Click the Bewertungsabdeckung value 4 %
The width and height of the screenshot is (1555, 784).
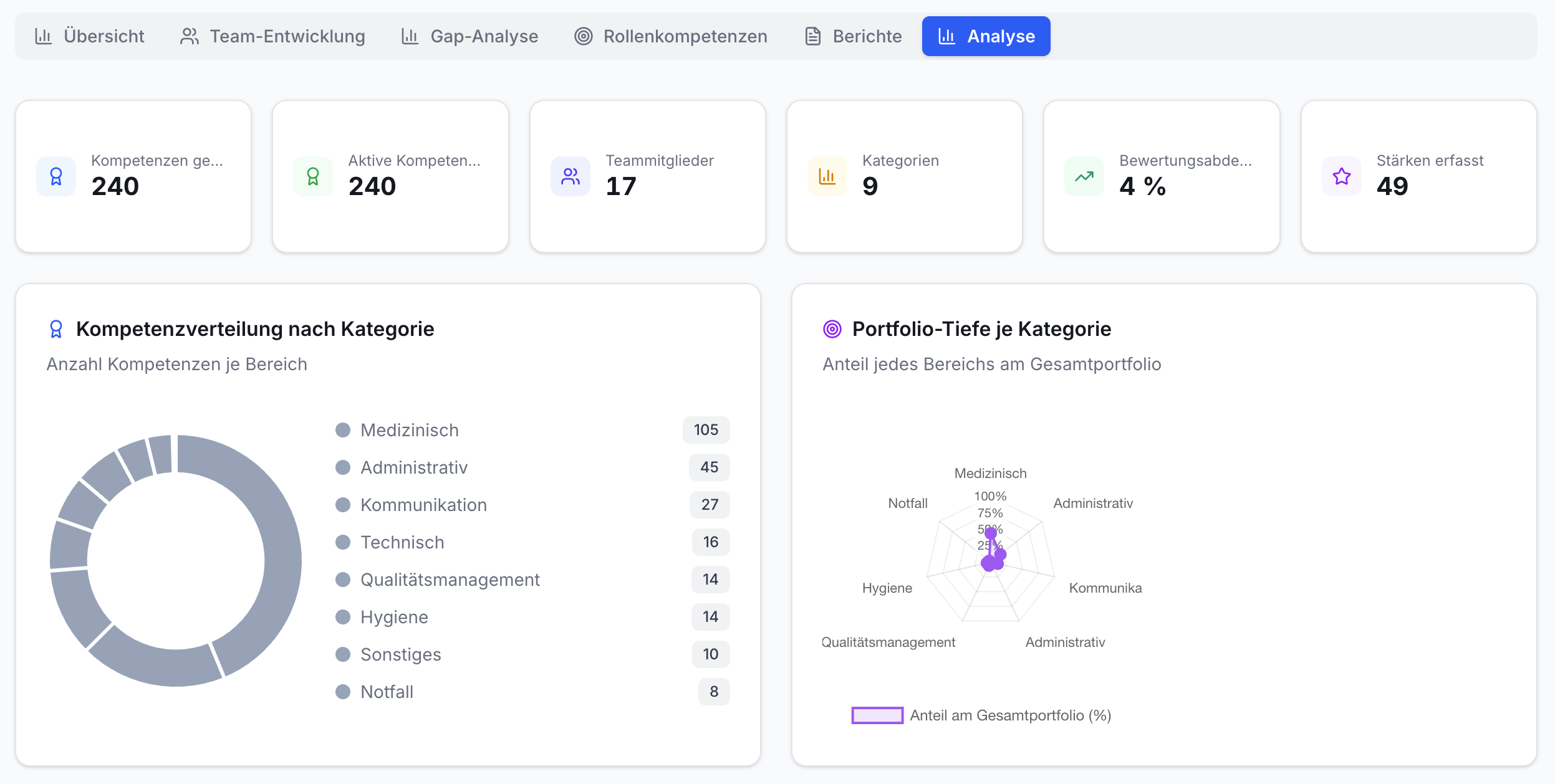tap(1142, 186)
